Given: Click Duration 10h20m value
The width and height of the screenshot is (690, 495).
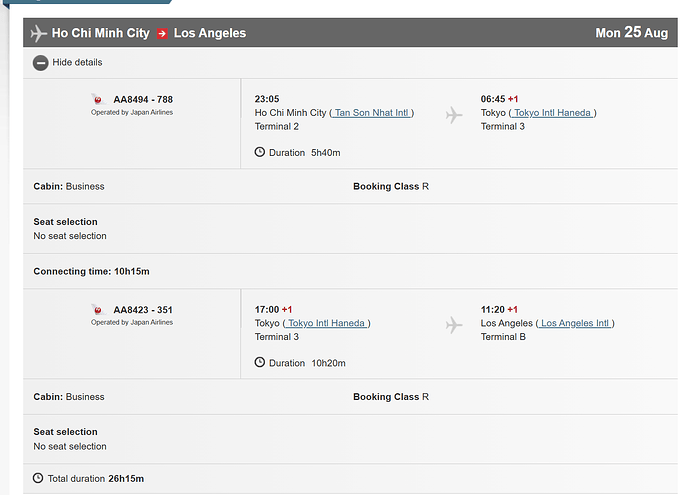Looking at the screenshot, I should pyautogui.click(x=328, y=363).
